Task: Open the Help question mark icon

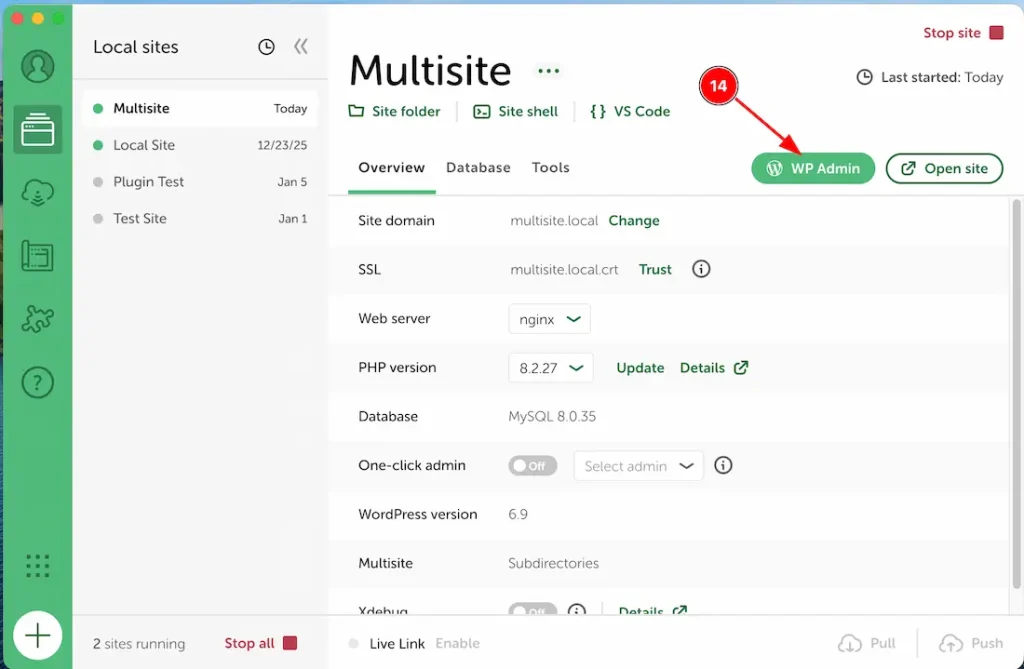Action: tap(37, 383)
